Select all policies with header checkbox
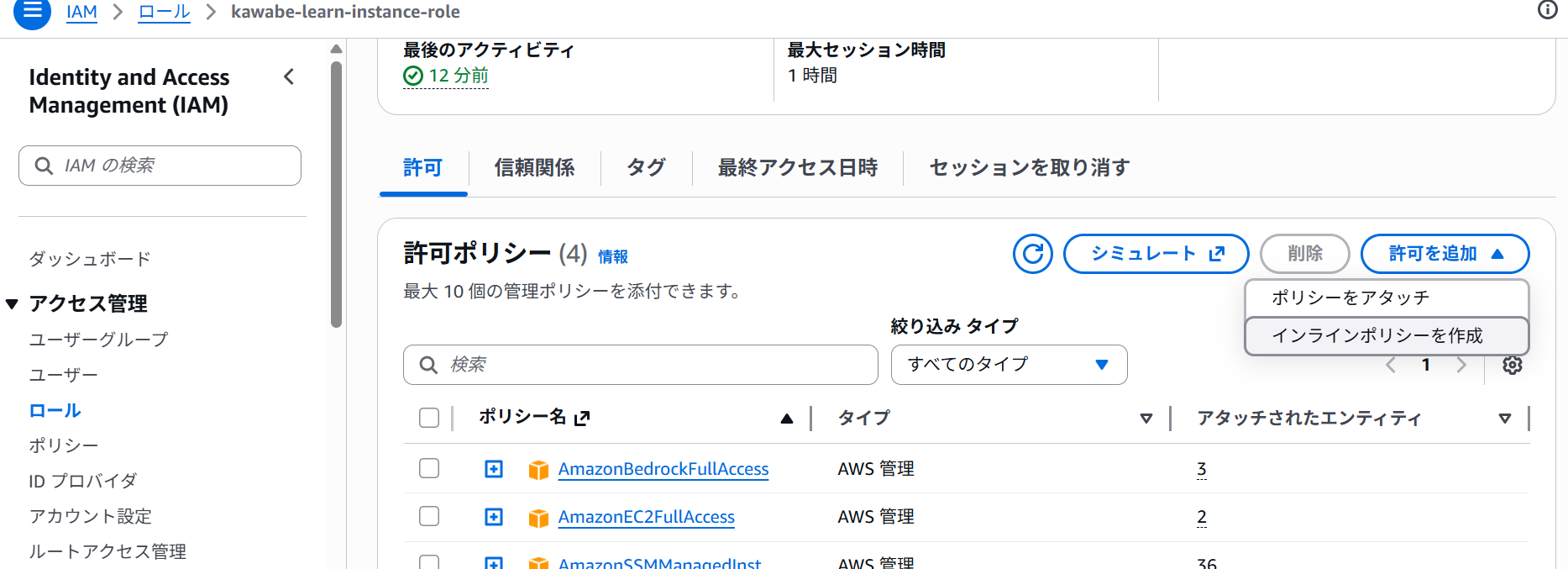The width and height of the screenshot is (1568, 569). [429, 418]
